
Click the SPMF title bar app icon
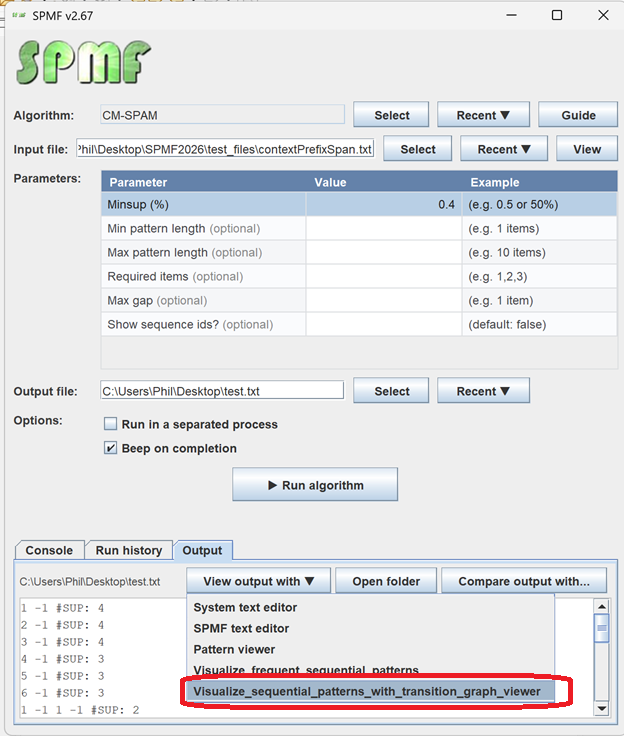pos(19,16)
